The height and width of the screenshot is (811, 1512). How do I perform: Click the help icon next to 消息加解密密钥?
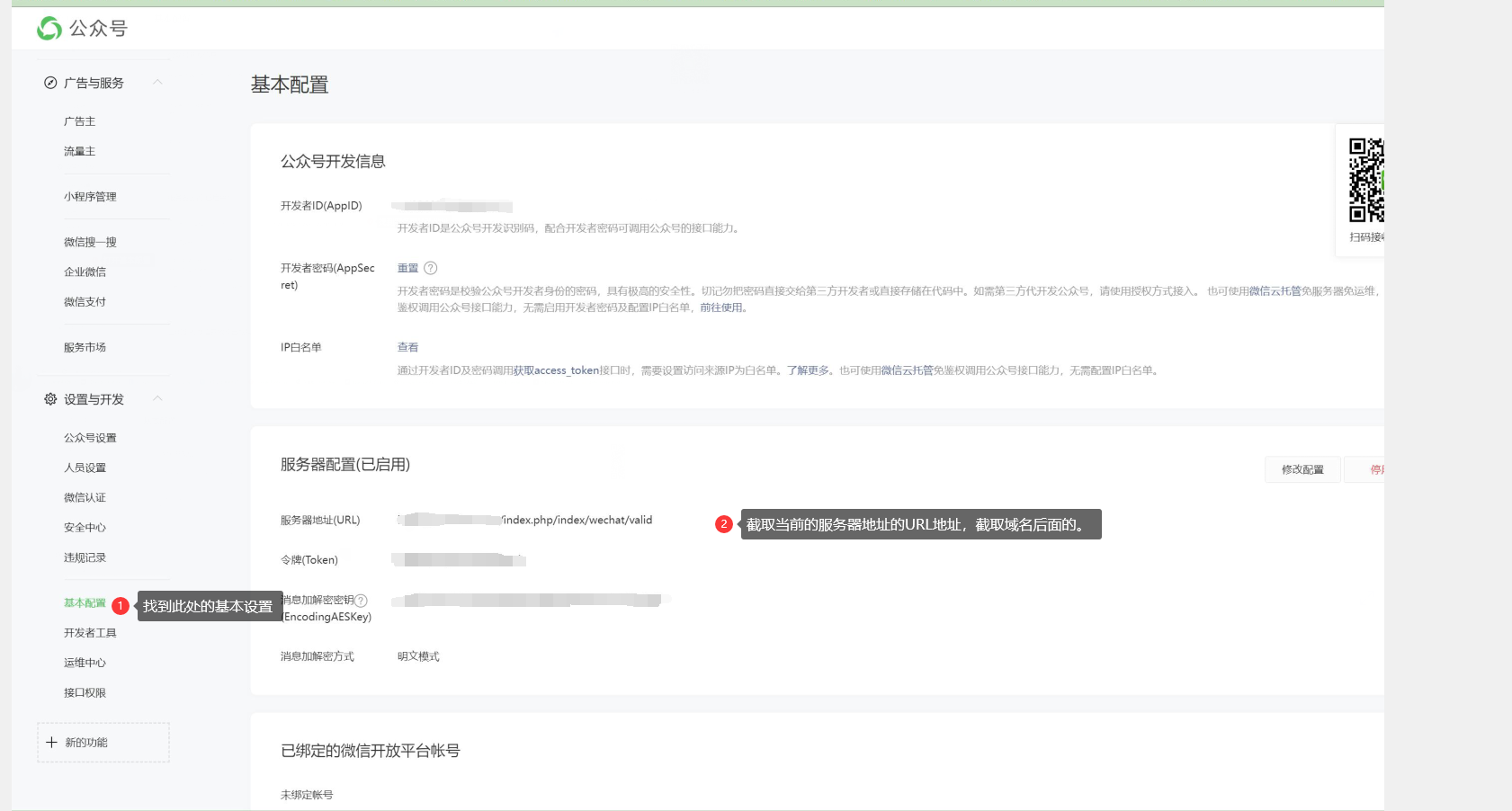click(x=362, y=601)
